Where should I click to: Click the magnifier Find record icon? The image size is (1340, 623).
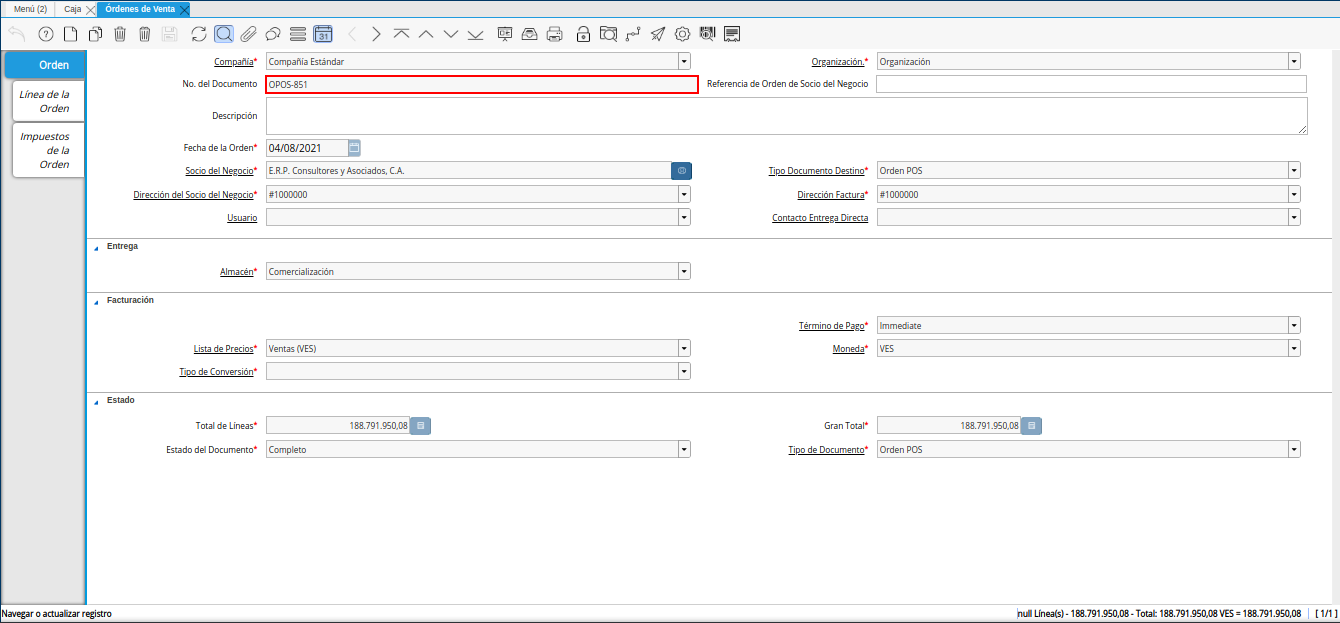coord(224,34)
